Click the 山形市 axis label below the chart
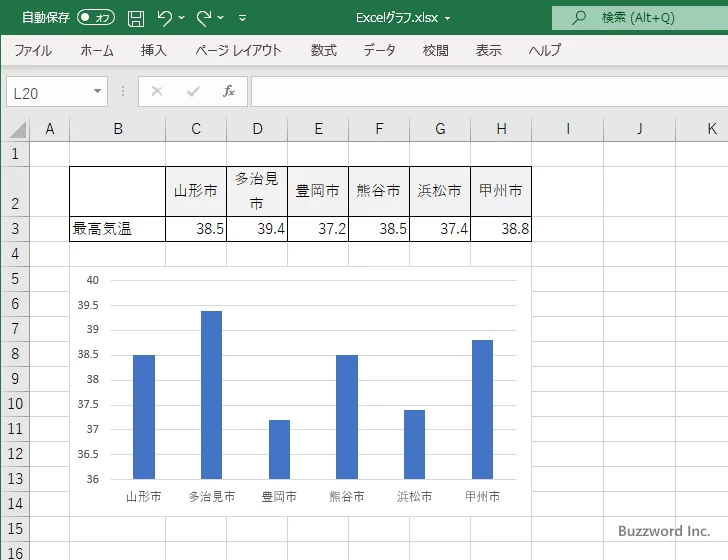Screen dimensions: 728x560 144,497
